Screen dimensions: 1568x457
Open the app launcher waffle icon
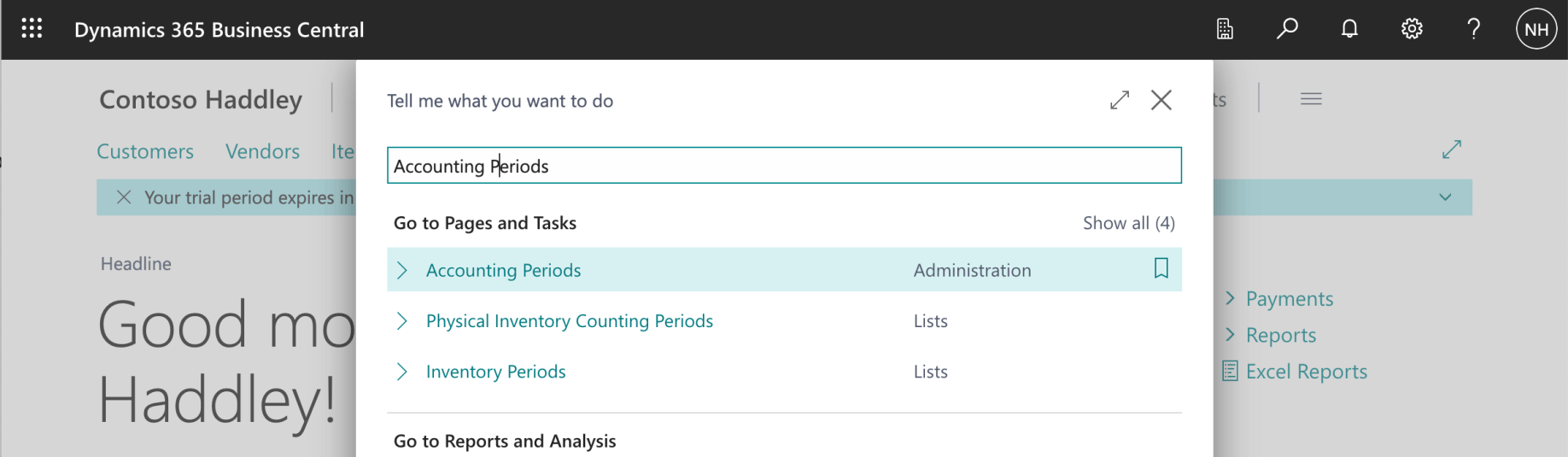(x=32, y=29)
